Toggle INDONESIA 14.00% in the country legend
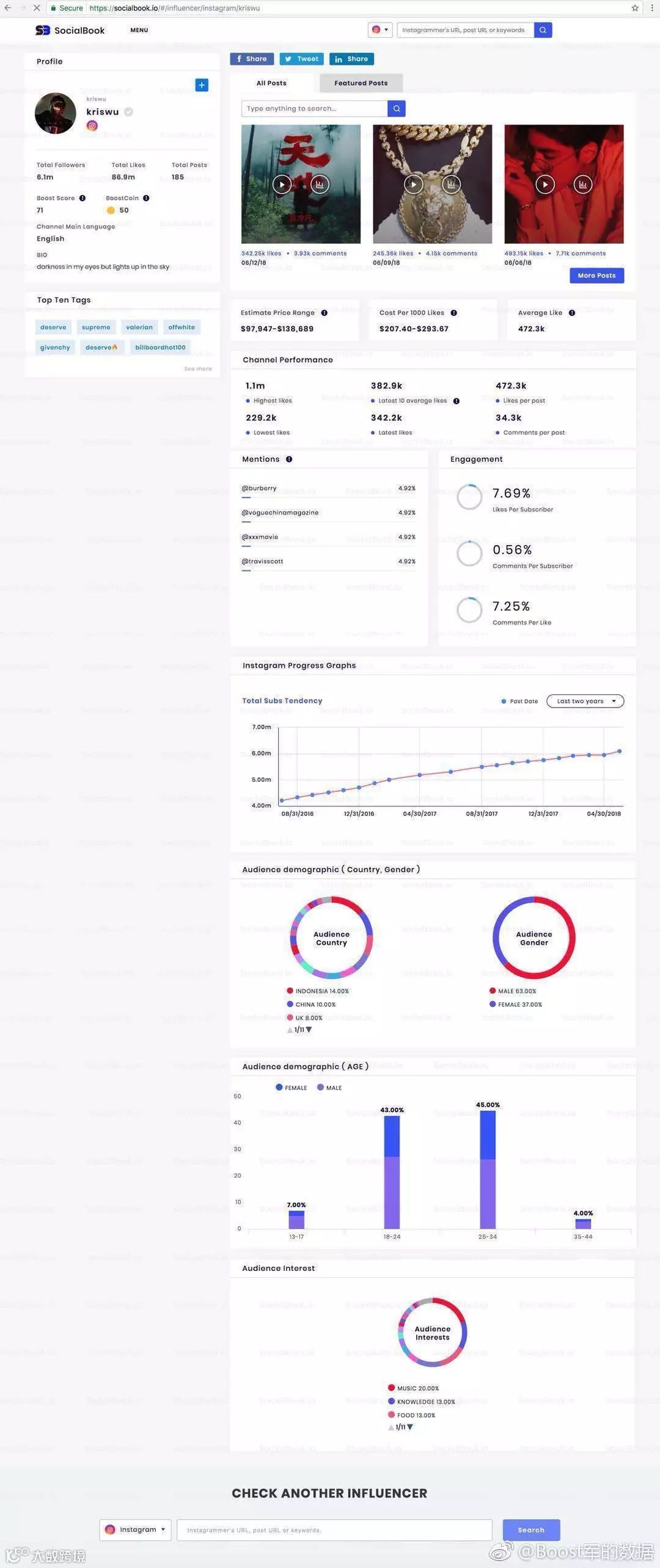Image resolution: width=660 pixels, height=1568 pixels. (318, 991)
